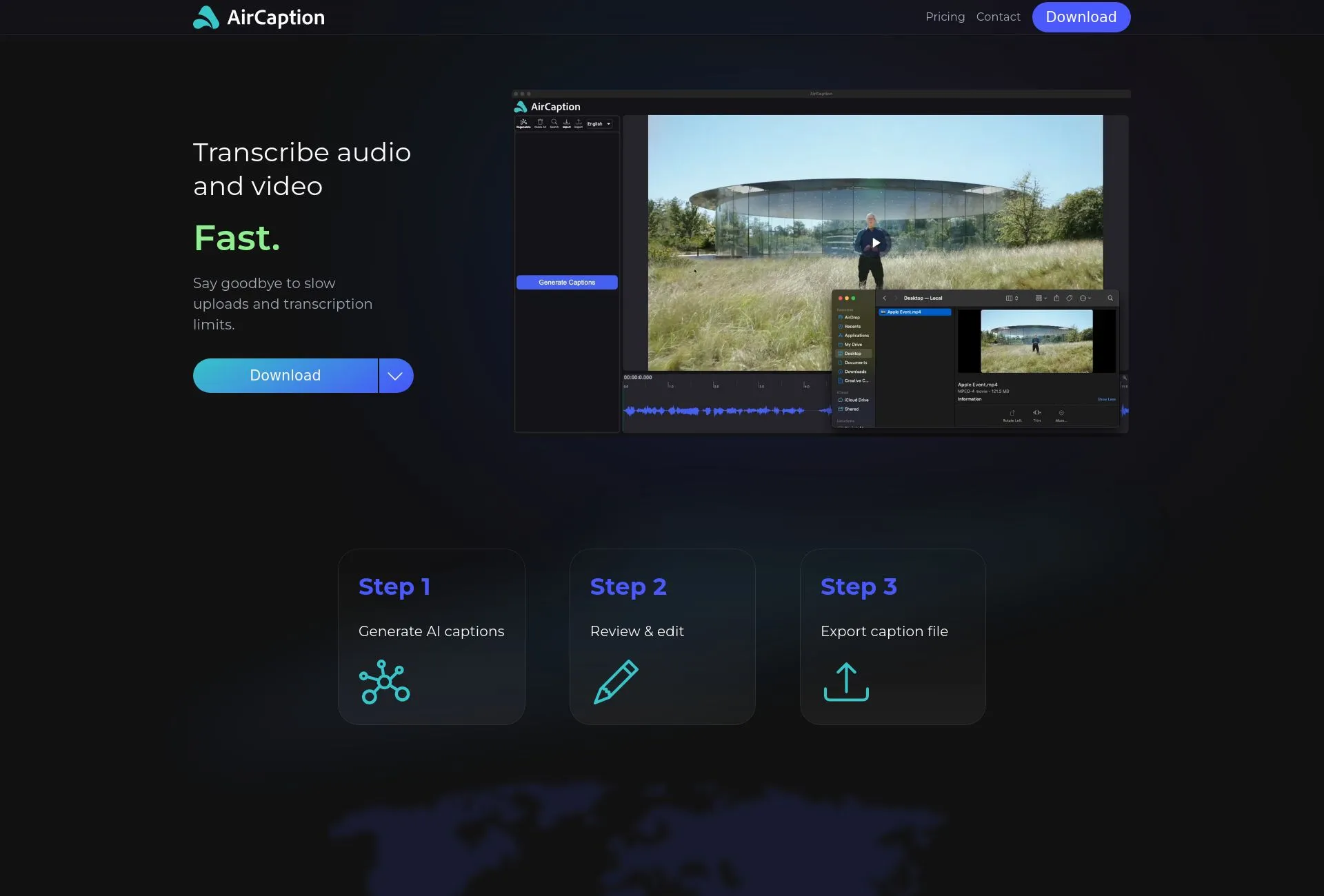1324x896 pixels.
Task: Click the network nodes icon under Step 1
Action: click(x=384, y=682)
